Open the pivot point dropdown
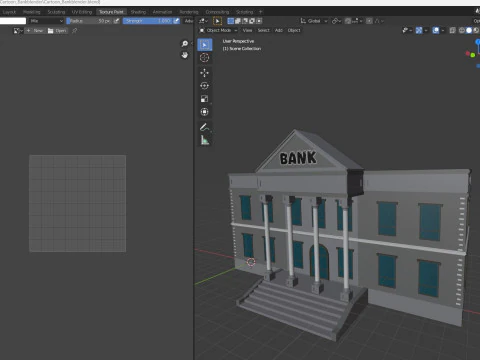Image resolution: width=480 pixels, height=360 pixels. coord(337,21)
